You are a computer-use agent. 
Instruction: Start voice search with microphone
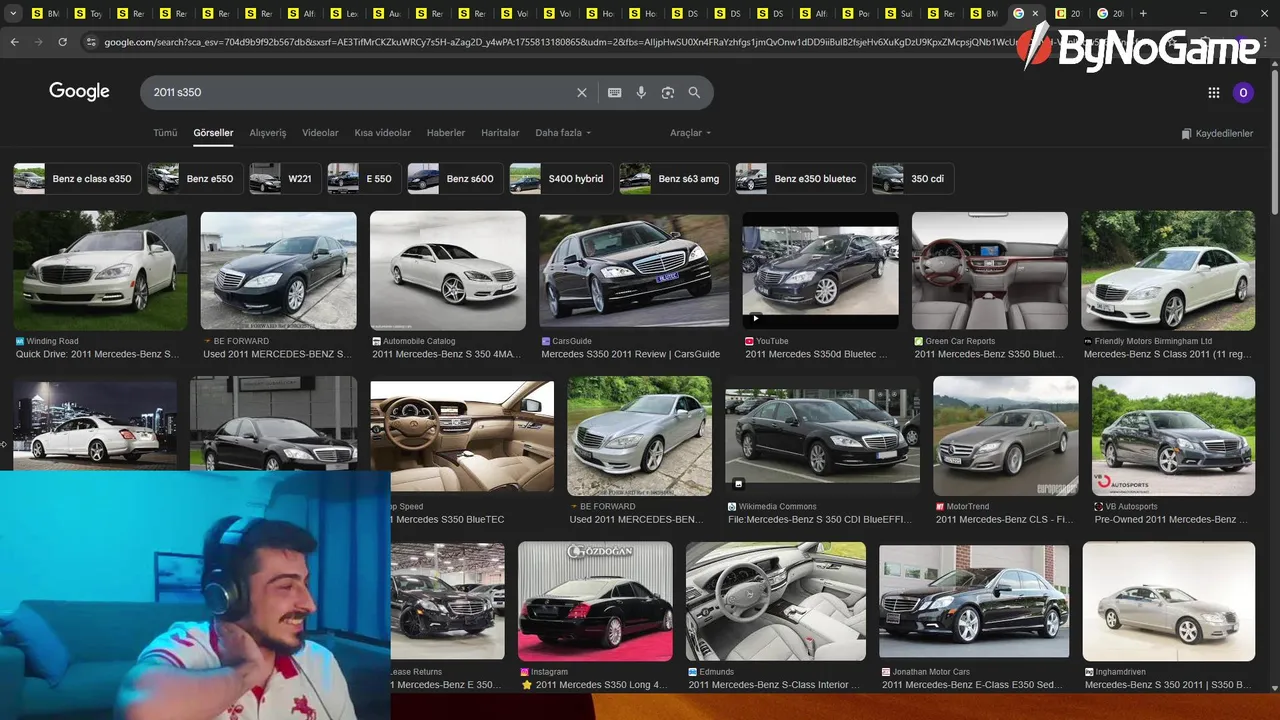(x=641, y=92)
